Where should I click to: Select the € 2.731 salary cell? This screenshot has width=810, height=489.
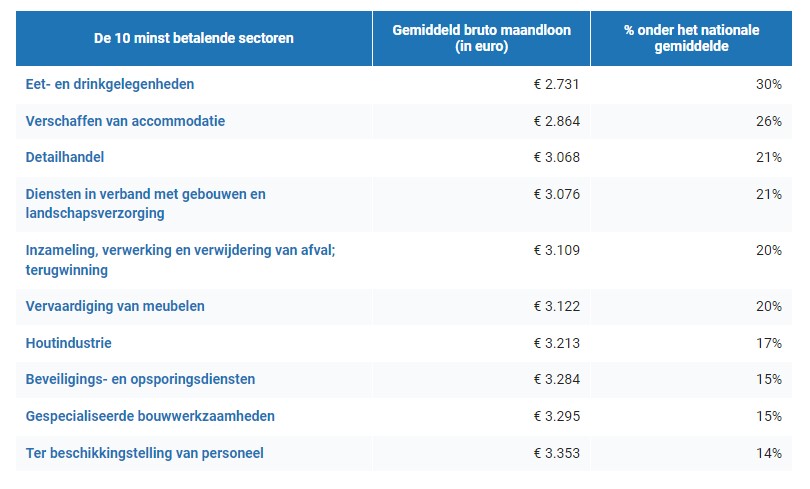(556, 84)
